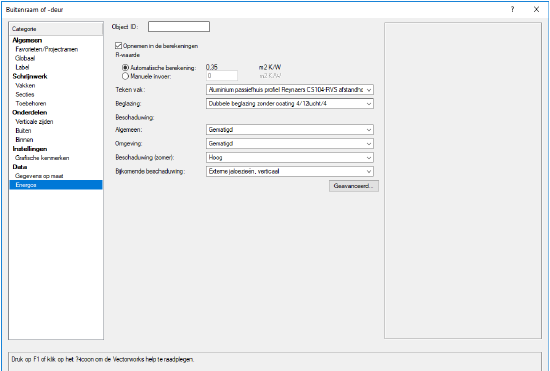
Task: Open the Beglazing dropdown
Action: 290,104
